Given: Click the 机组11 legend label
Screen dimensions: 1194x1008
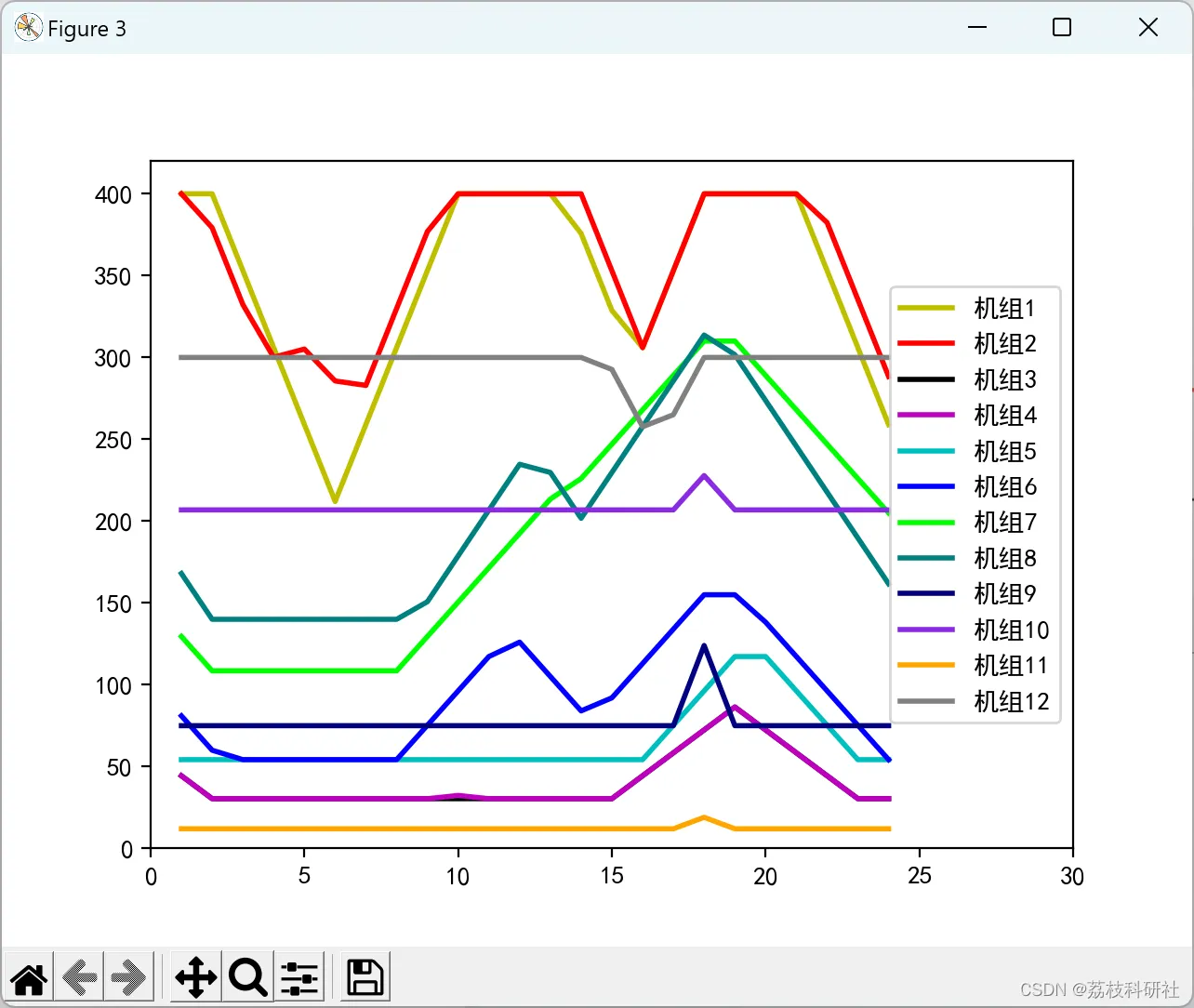Looking at the screenshot, I should [1011, 665].
